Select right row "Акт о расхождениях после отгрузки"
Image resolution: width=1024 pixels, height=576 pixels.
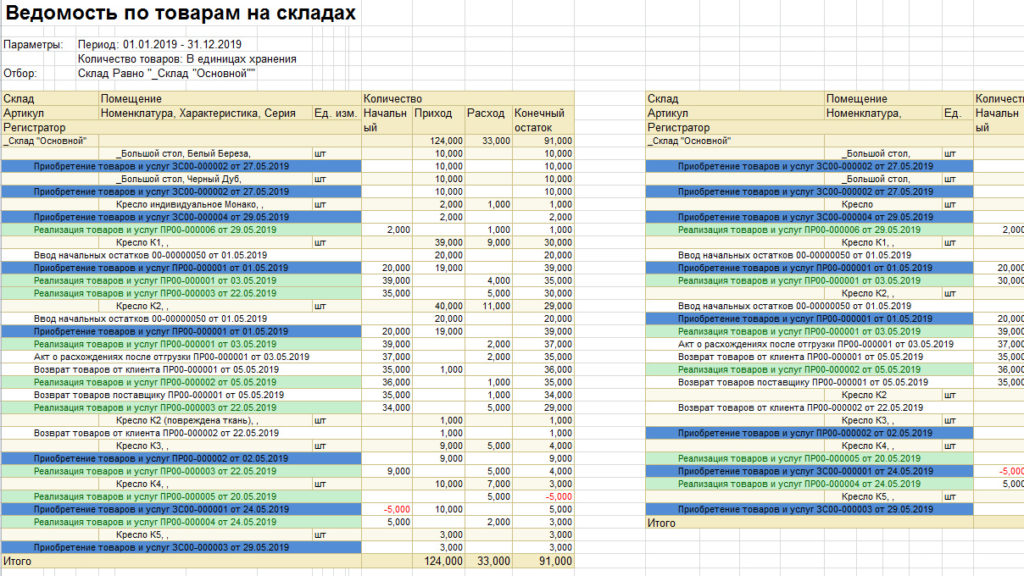810,344
